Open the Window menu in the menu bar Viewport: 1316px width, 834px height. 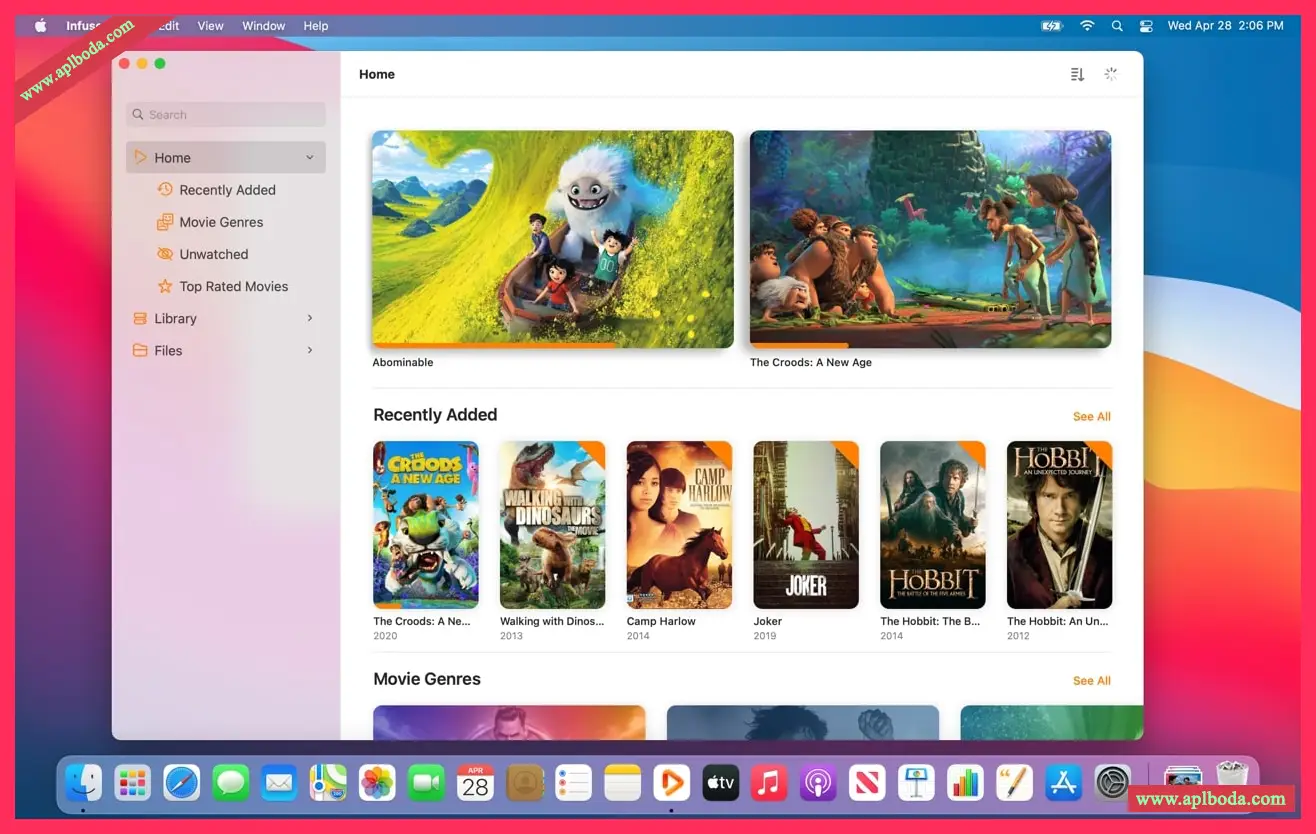(x=264, y=26)
